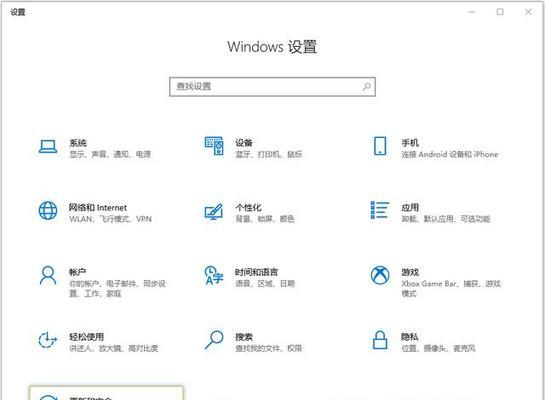Maximize the 设置 window
Image resolution: width=545 pixels, height=400 pixels.
point(500,12)
